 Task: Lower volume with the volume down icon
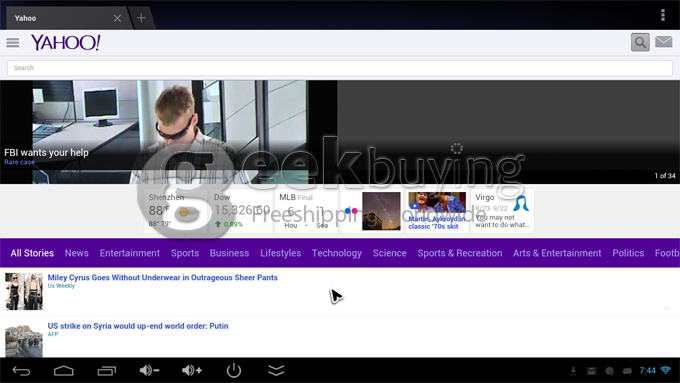tap(149, 370)
